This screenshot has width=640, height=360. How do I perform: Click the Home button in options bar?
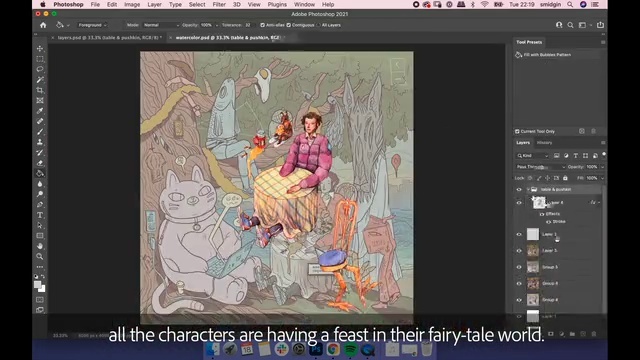[x=43, y=25]
